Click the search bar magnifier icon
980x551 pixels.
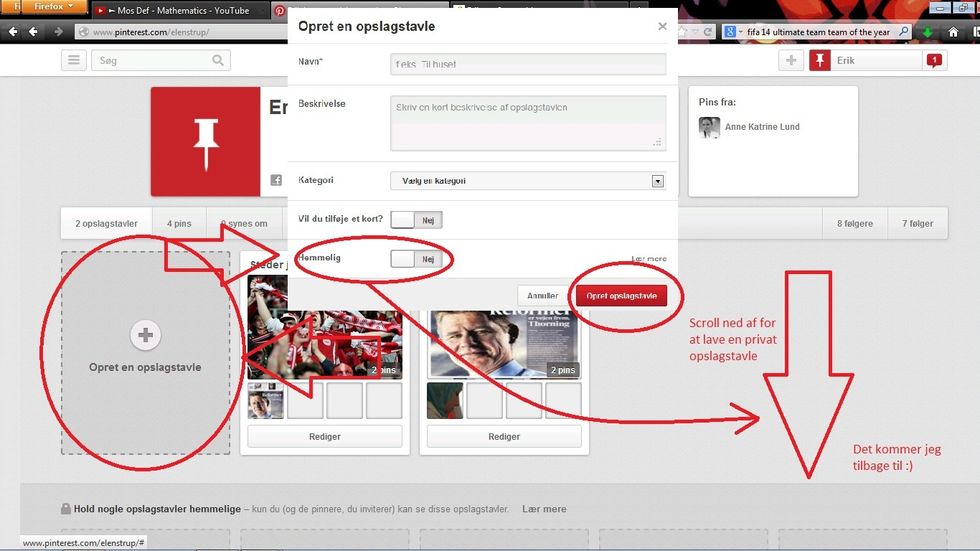point(904,32)
